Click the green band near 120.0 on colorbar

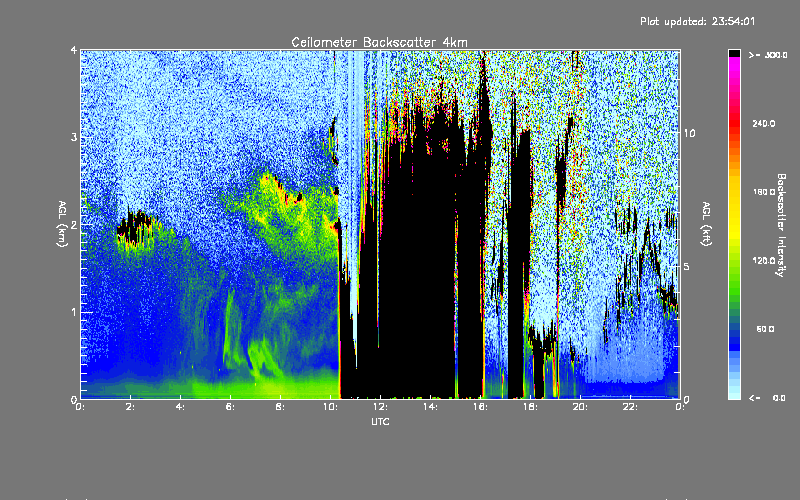point(734,265)
